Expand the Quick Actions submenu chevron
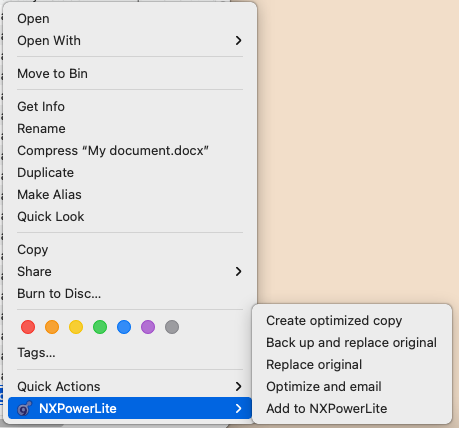Screen dimensions: 459x428 pyautogui.click(x=238, y=386)
